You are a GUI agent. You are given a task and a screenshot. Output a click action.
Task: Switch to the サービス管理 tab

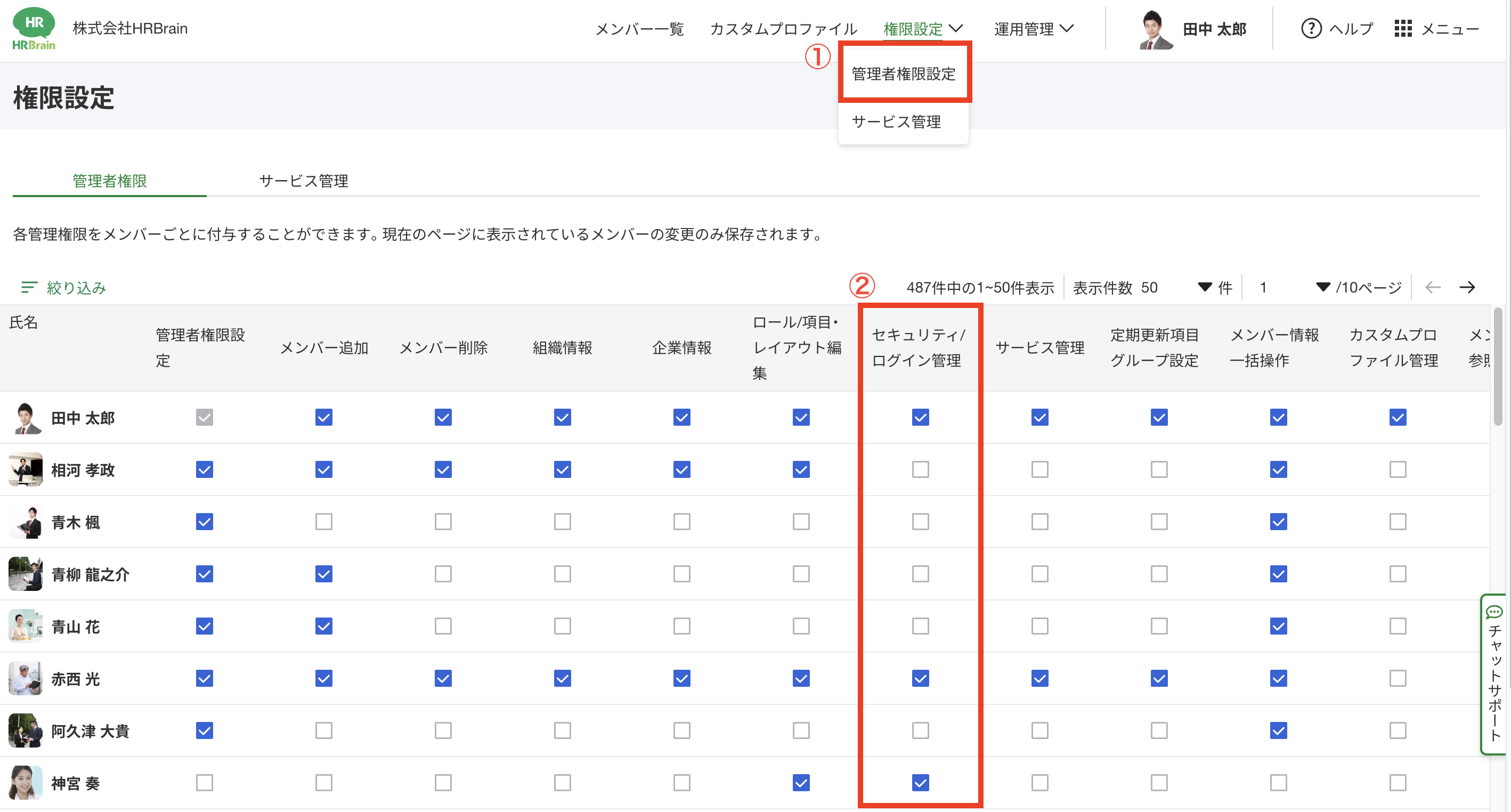tap(303, 181)
